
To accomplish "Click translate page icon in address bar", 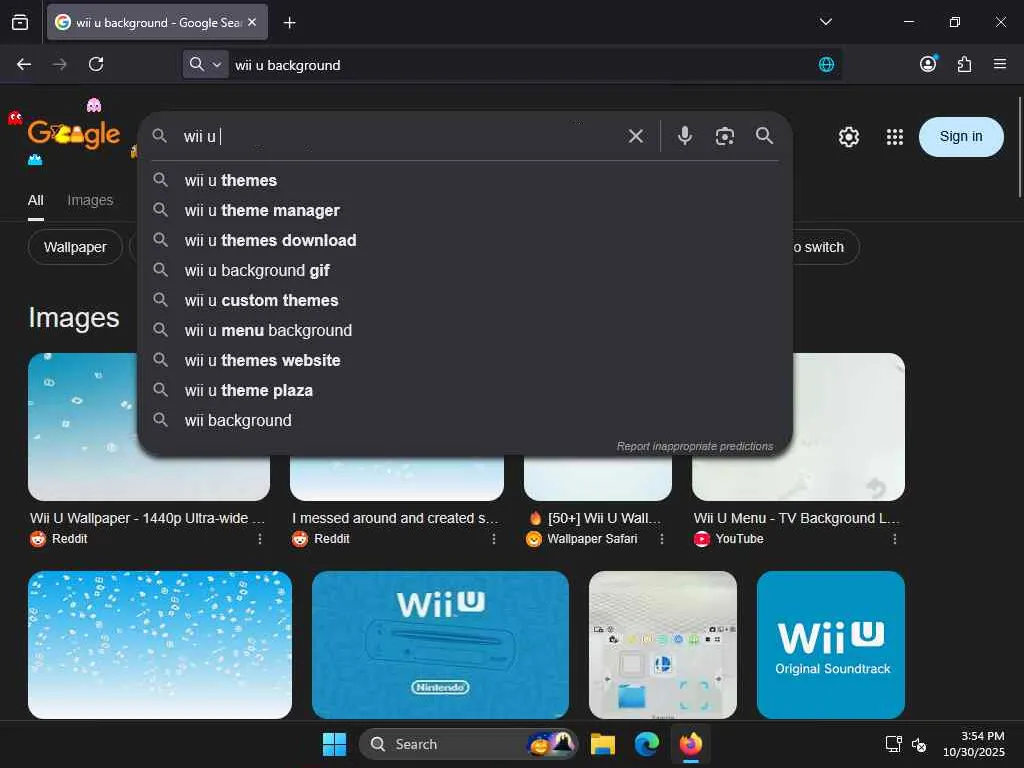I will pos(826,65).
